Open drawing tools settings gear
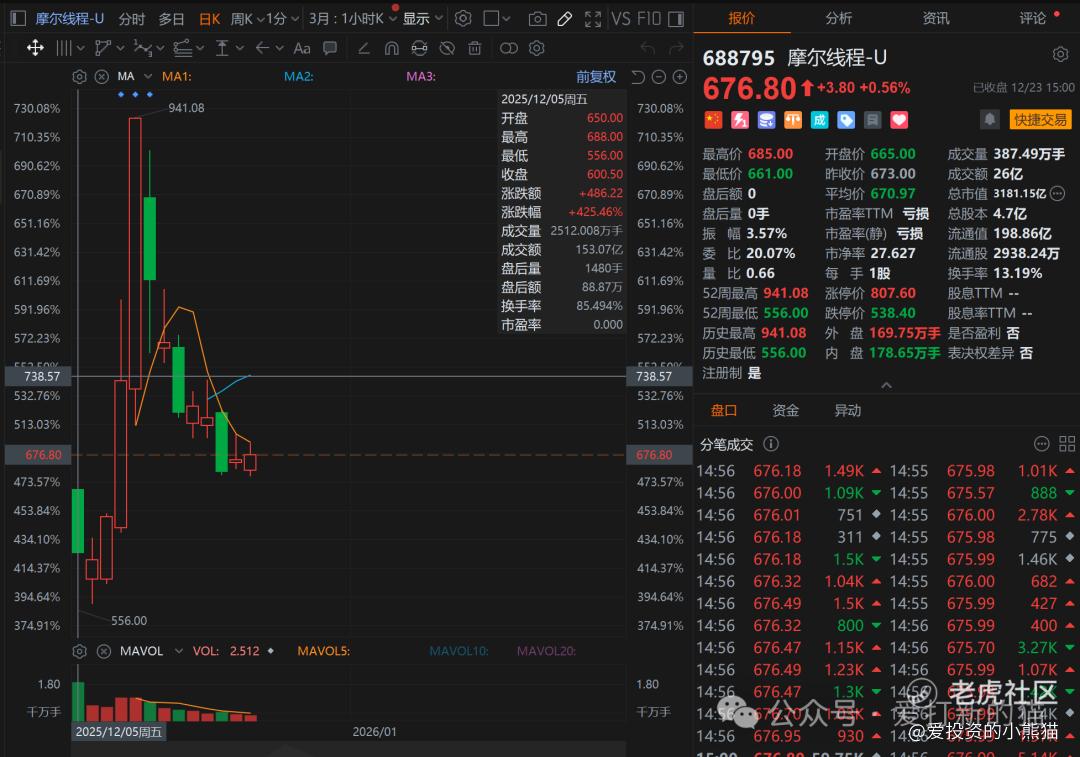Viewport: 1080px width, 757px height. pyautogui.click(x=537, y=48)
